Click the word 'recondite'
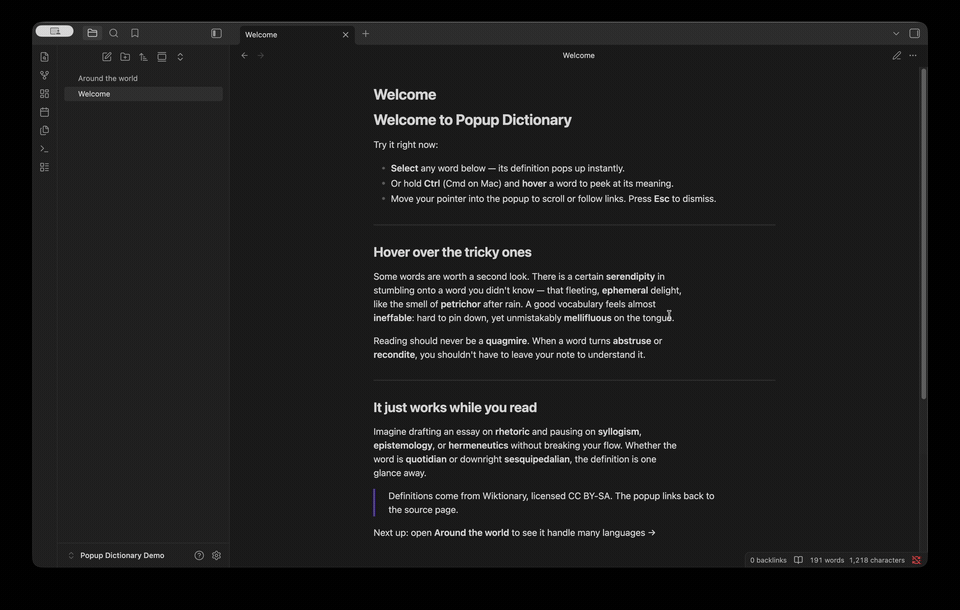This screenshot has width=960, height=610. click(x=394, y=355)
